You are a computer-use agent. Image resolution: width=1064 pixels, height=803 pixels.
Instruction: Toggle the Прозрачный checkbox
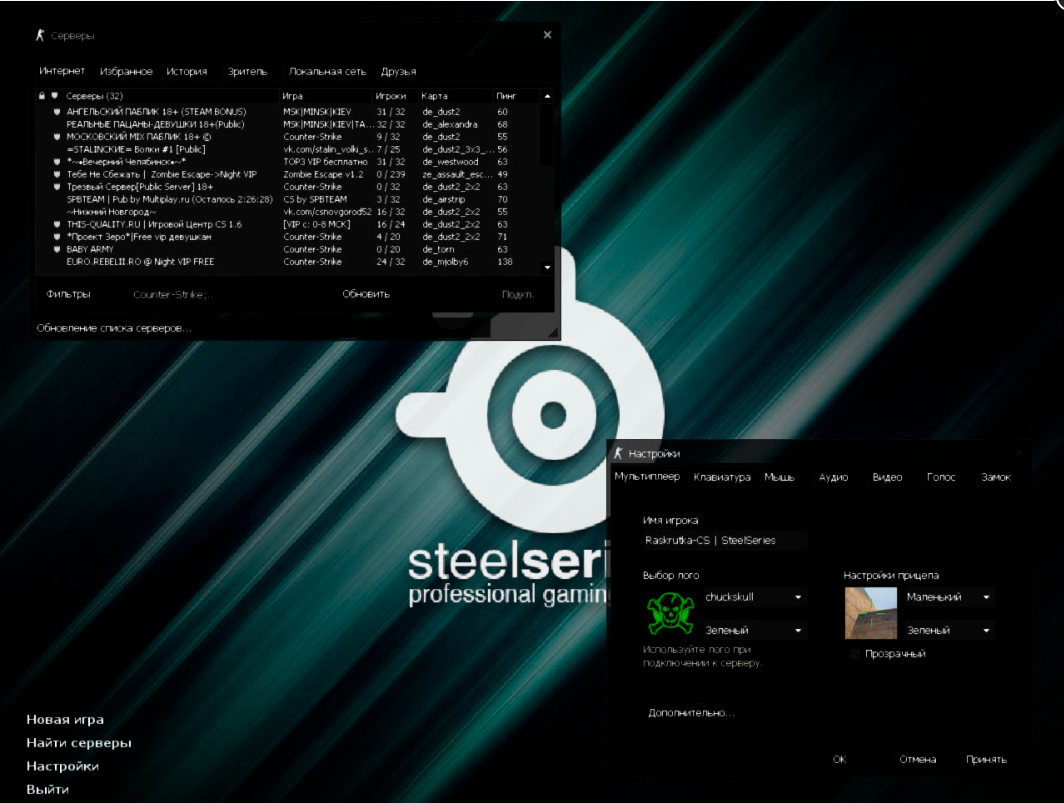tap(855, 654)
